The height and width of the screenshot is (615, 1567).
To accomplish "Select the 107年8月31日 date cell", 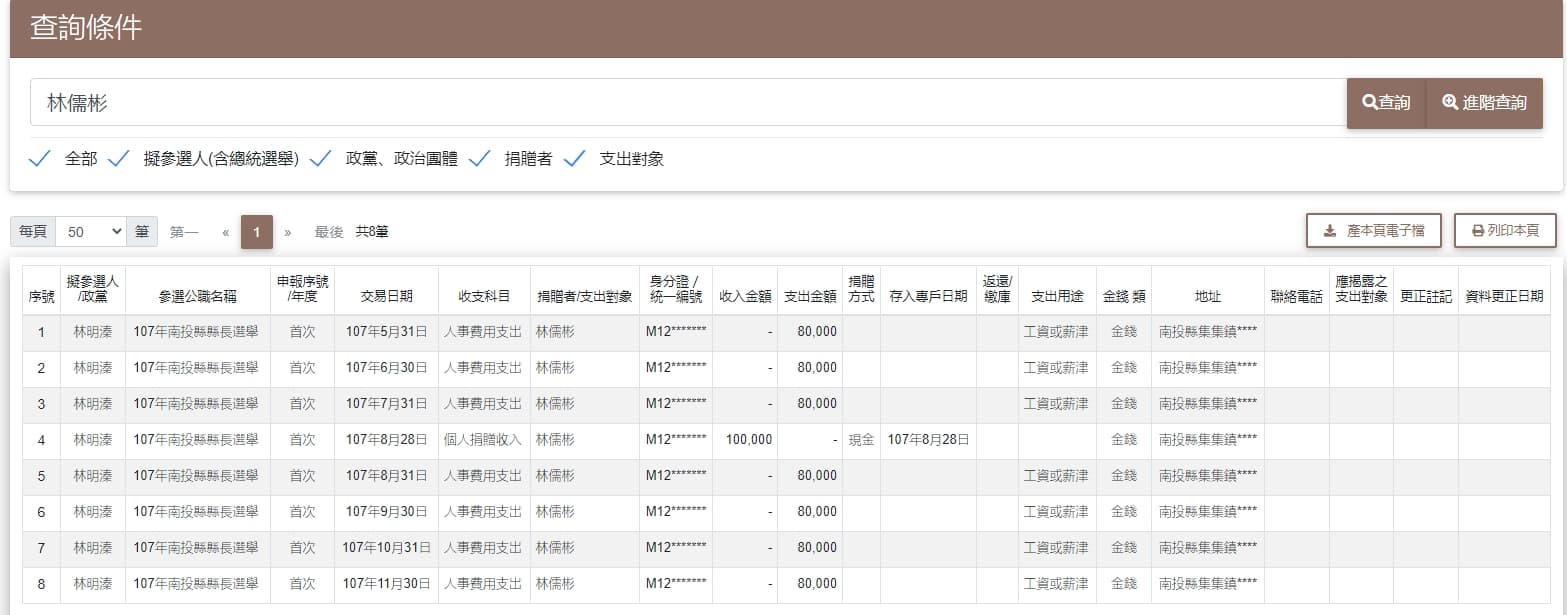I will [387, 476].
